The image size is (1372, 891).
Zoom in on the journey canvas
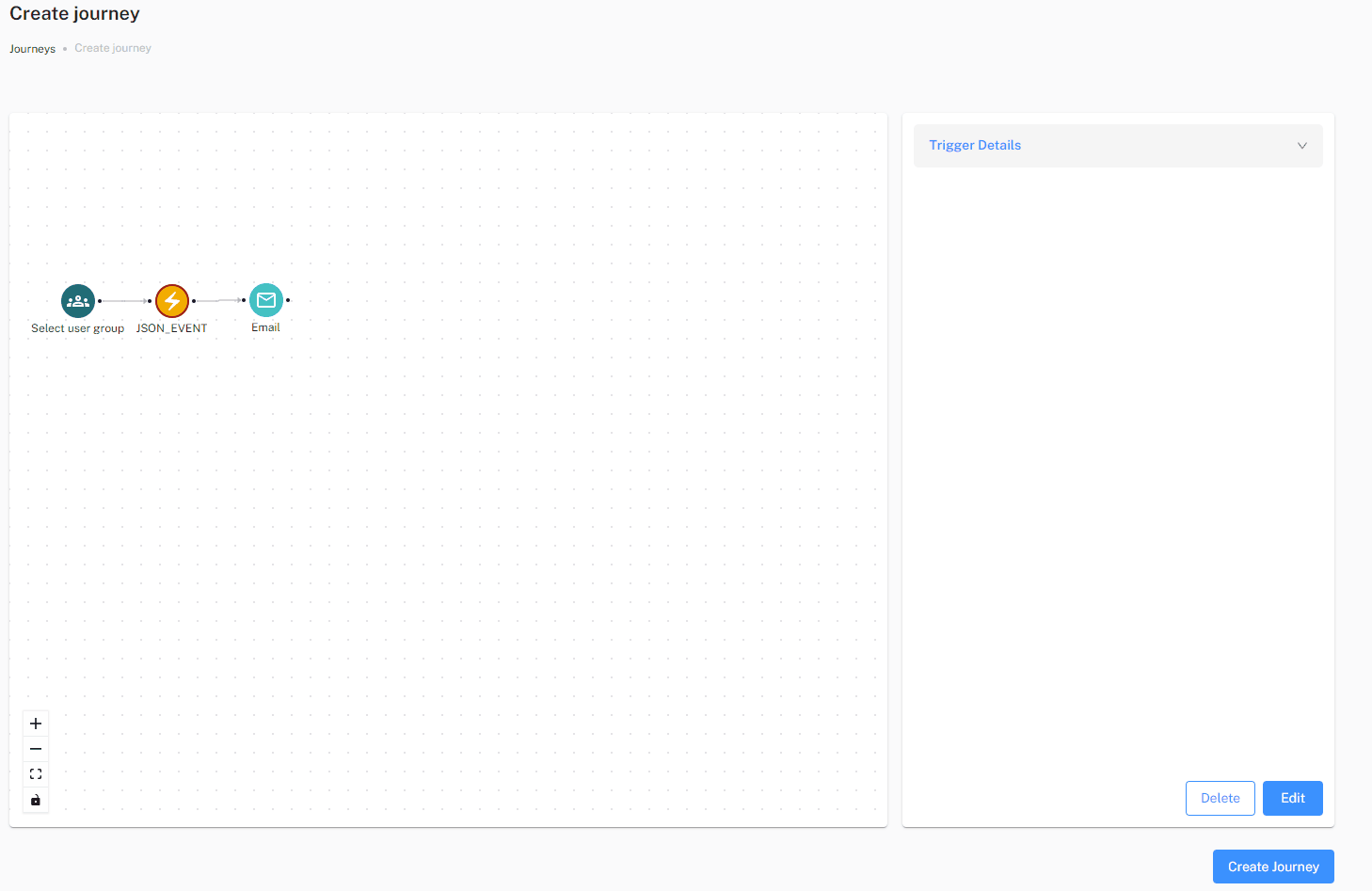click(36, 724)
